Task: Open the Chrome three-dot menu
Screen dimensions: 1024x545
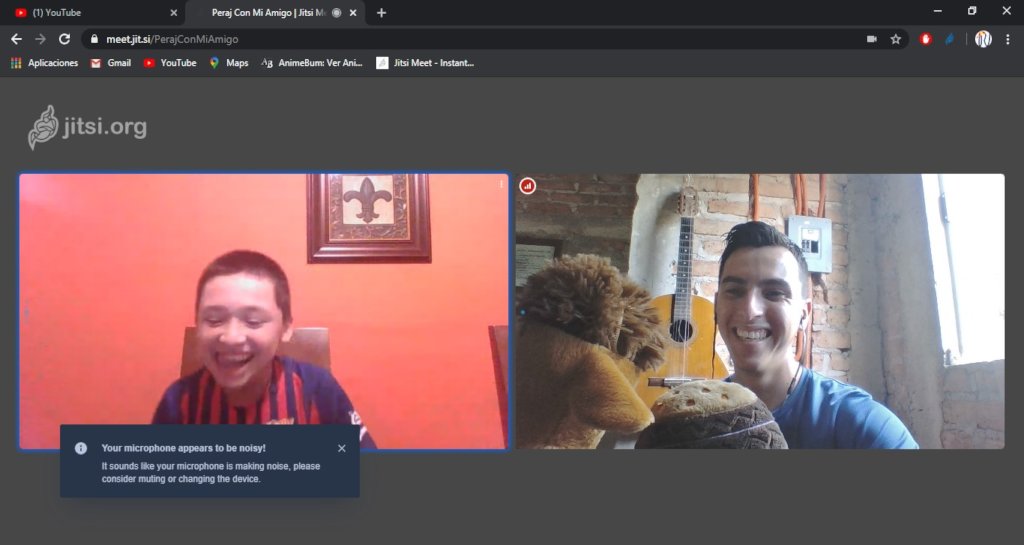Action: click(x=1008, y=39)
